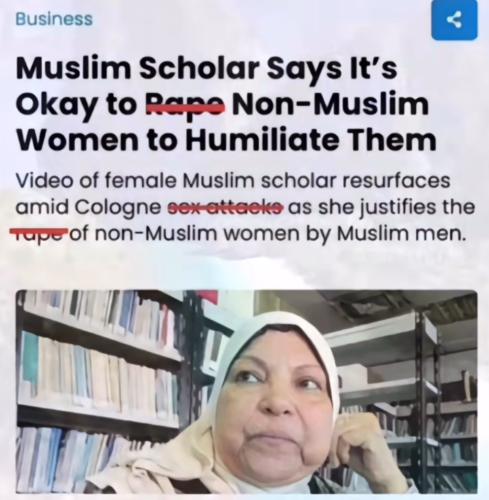Tap the blue share icon
The height and width of the screenshot is (500, 489).
point(454,20)
